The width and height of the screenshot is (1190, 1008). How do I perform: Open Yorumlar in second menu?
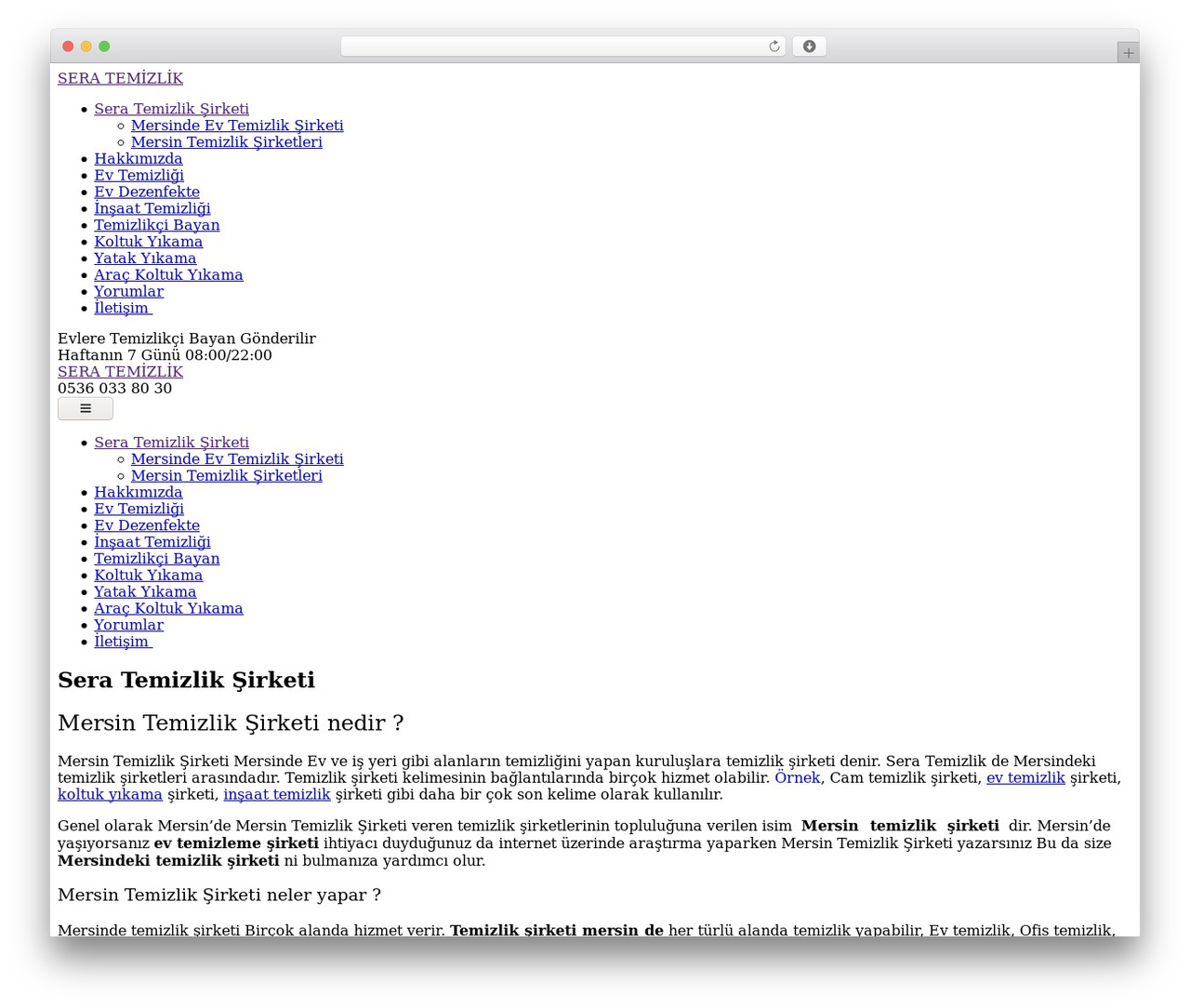pos(128,626)
